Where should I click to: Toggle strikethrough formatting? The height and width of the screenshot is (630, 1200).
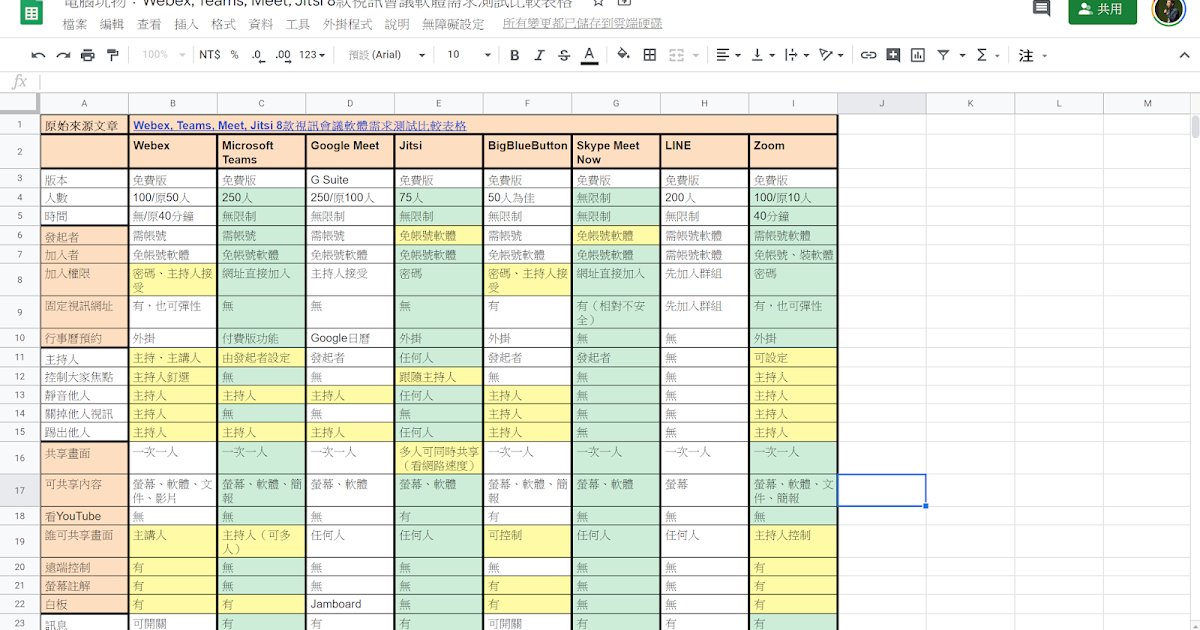click(564, 55)
